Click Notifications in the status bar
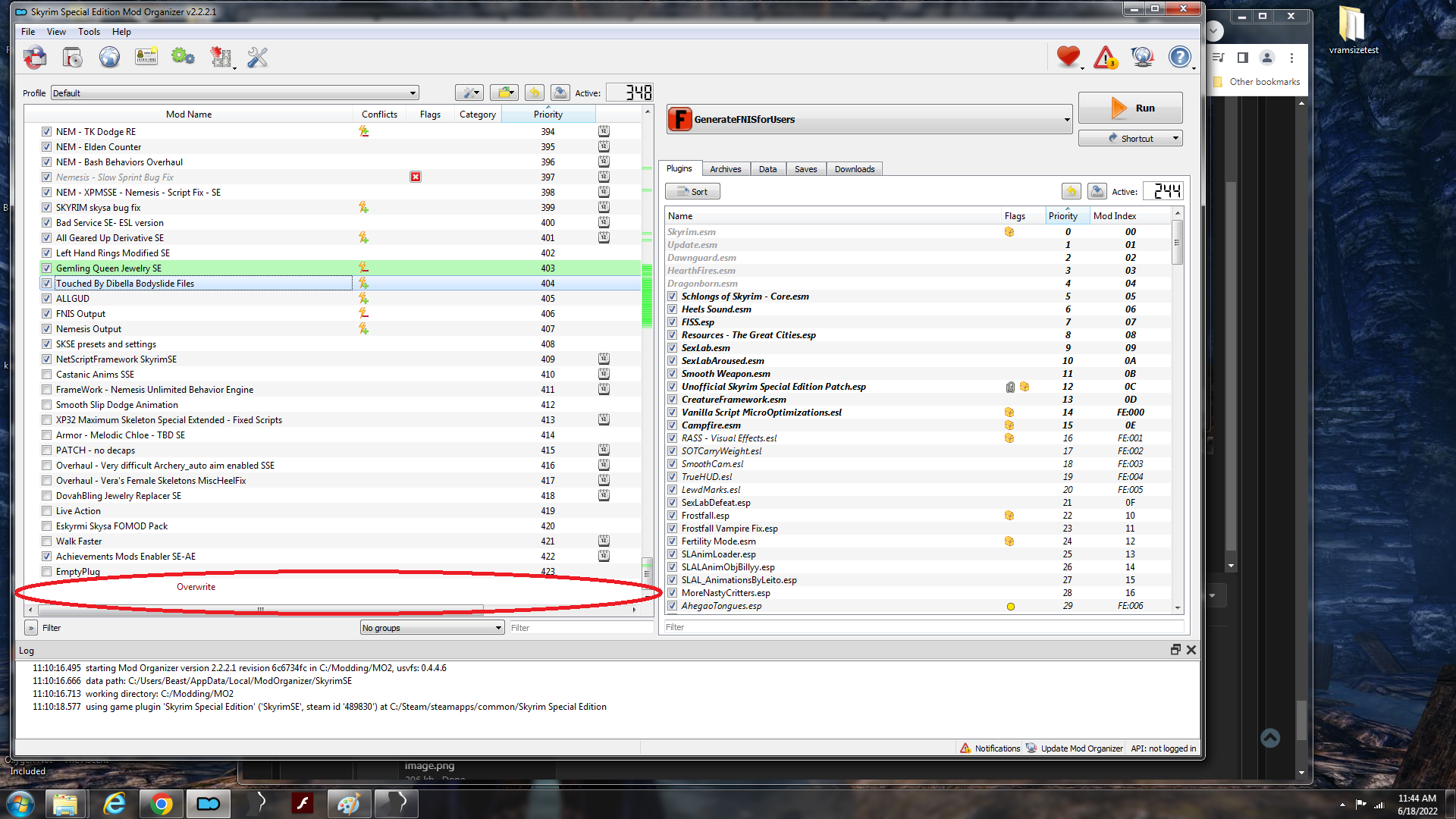The height and width of the screenshot is (819, 1456). coord(990,748)
